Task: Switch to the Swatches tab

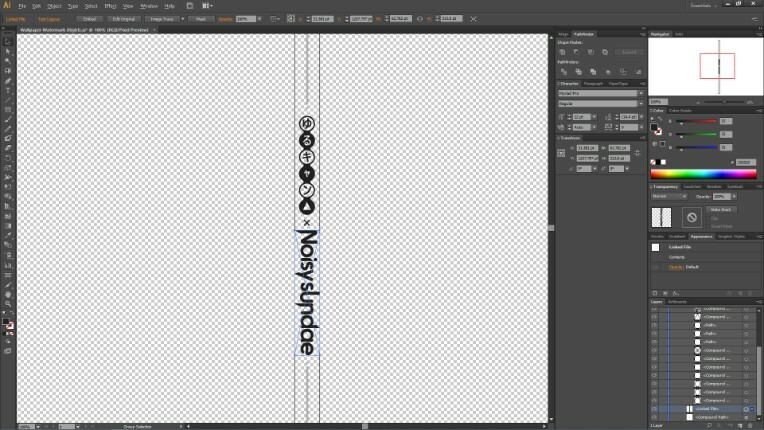Action: click(x=691, y=187)
